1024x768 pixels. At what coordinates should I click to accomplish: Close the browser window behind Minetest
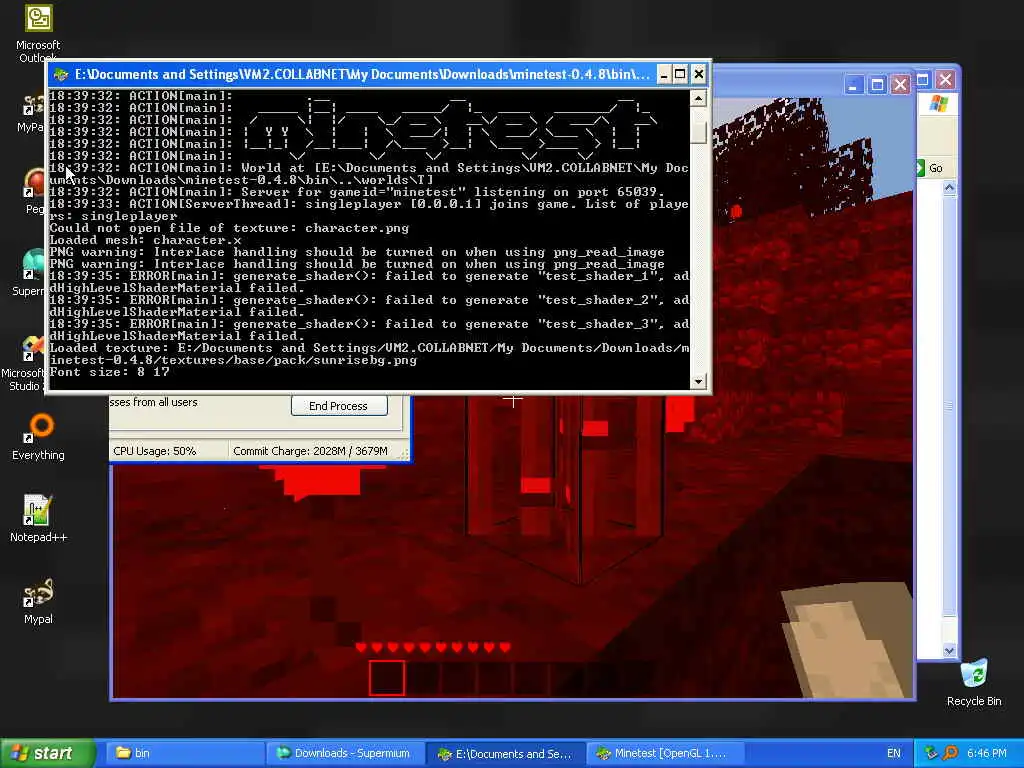945,80
